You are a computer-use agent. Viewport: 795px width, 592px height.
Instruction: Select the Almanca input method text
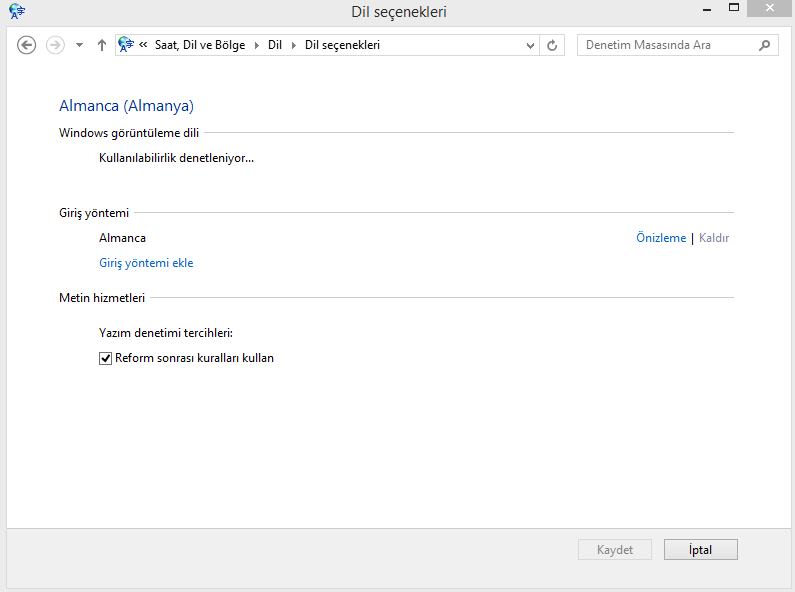point(122,238)
